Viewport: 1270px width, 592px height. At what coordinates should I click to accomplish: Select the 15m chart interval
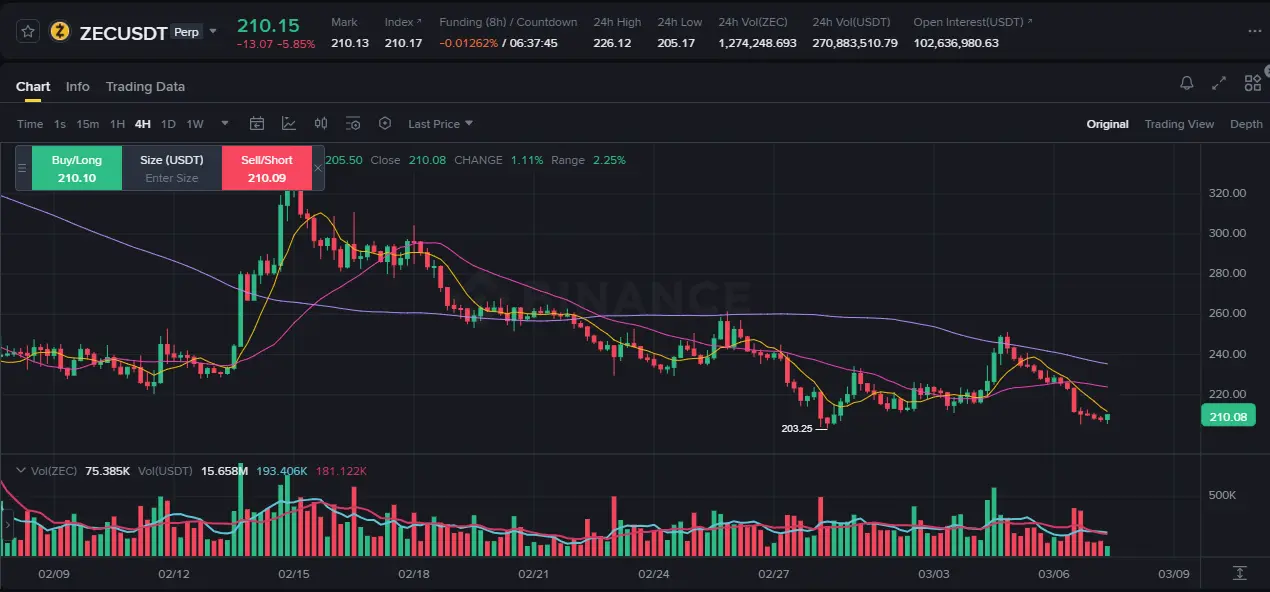pos(88,124)
